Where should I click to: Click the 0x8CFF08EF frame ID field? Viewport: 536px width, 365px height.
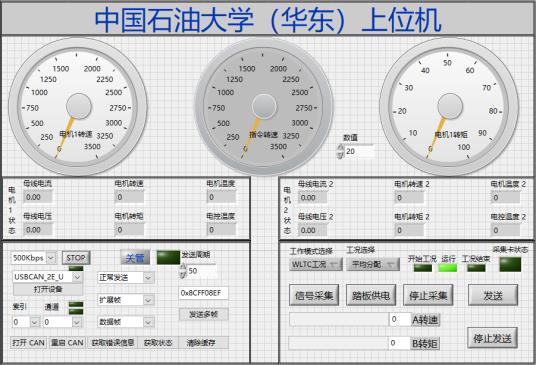click(x=203, y=293)
